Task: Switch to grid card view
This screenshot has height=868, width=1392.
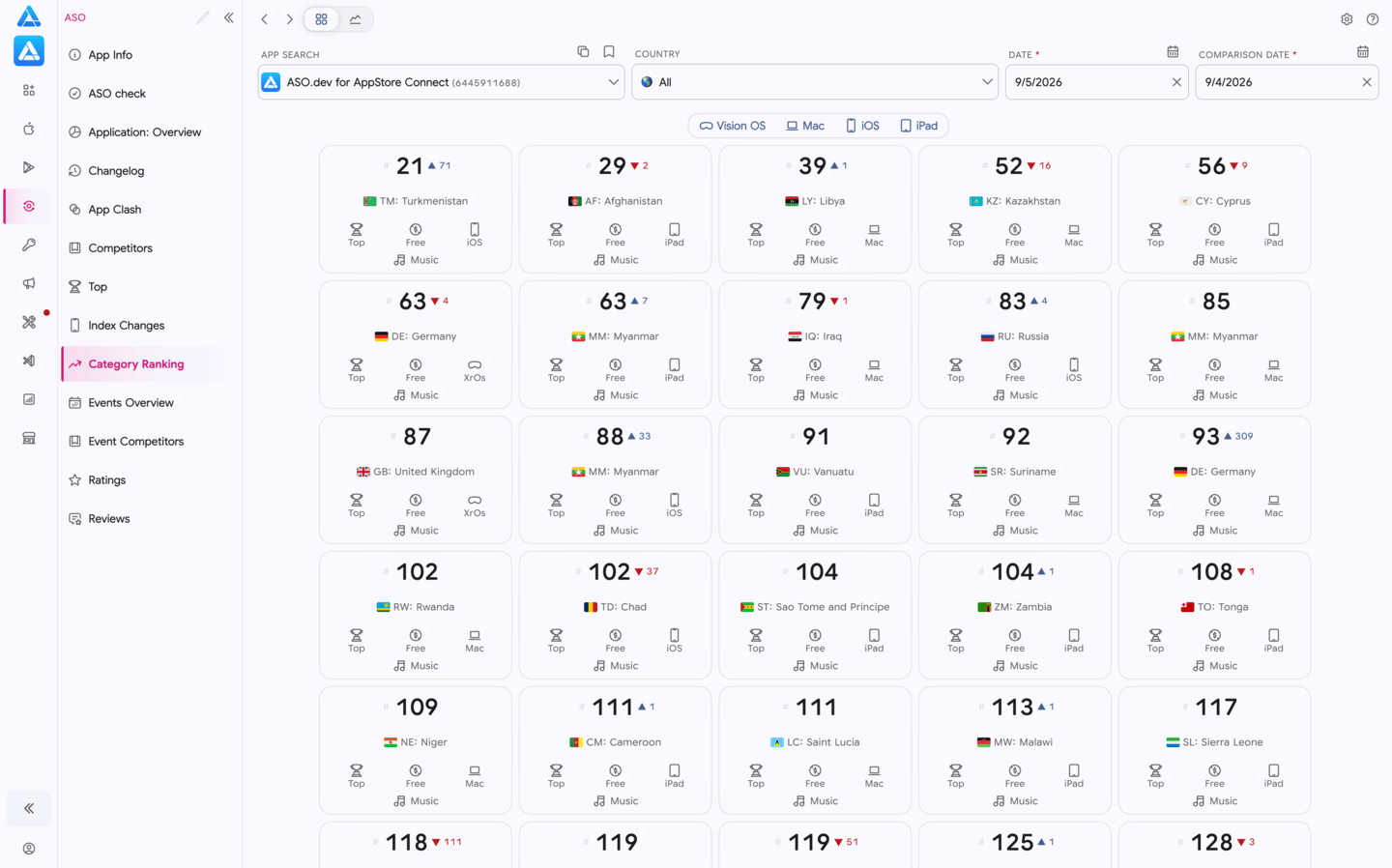Action: click(322, 19)
